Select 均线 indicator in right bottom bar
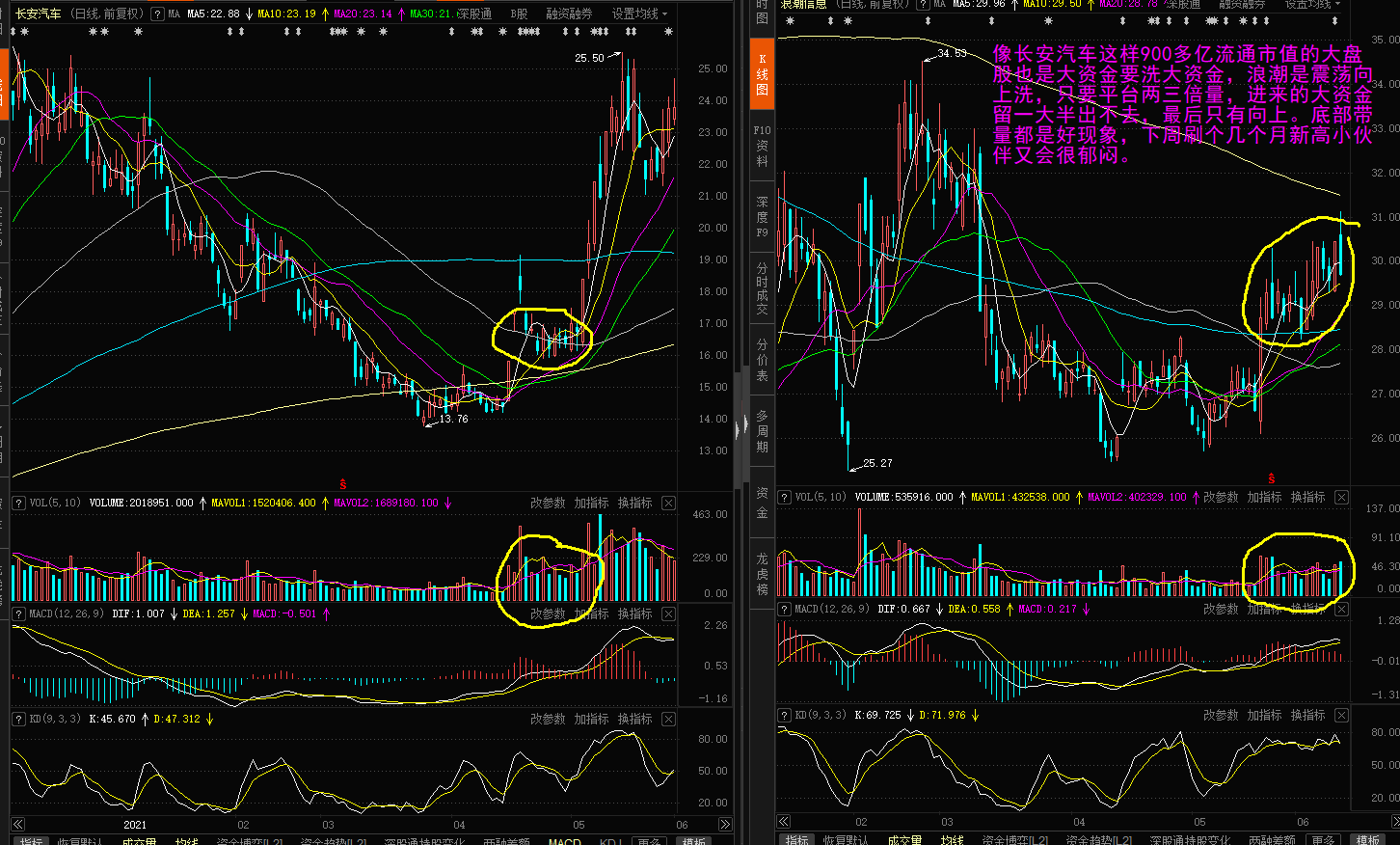The image size is (1400, 845). [952, 839]
